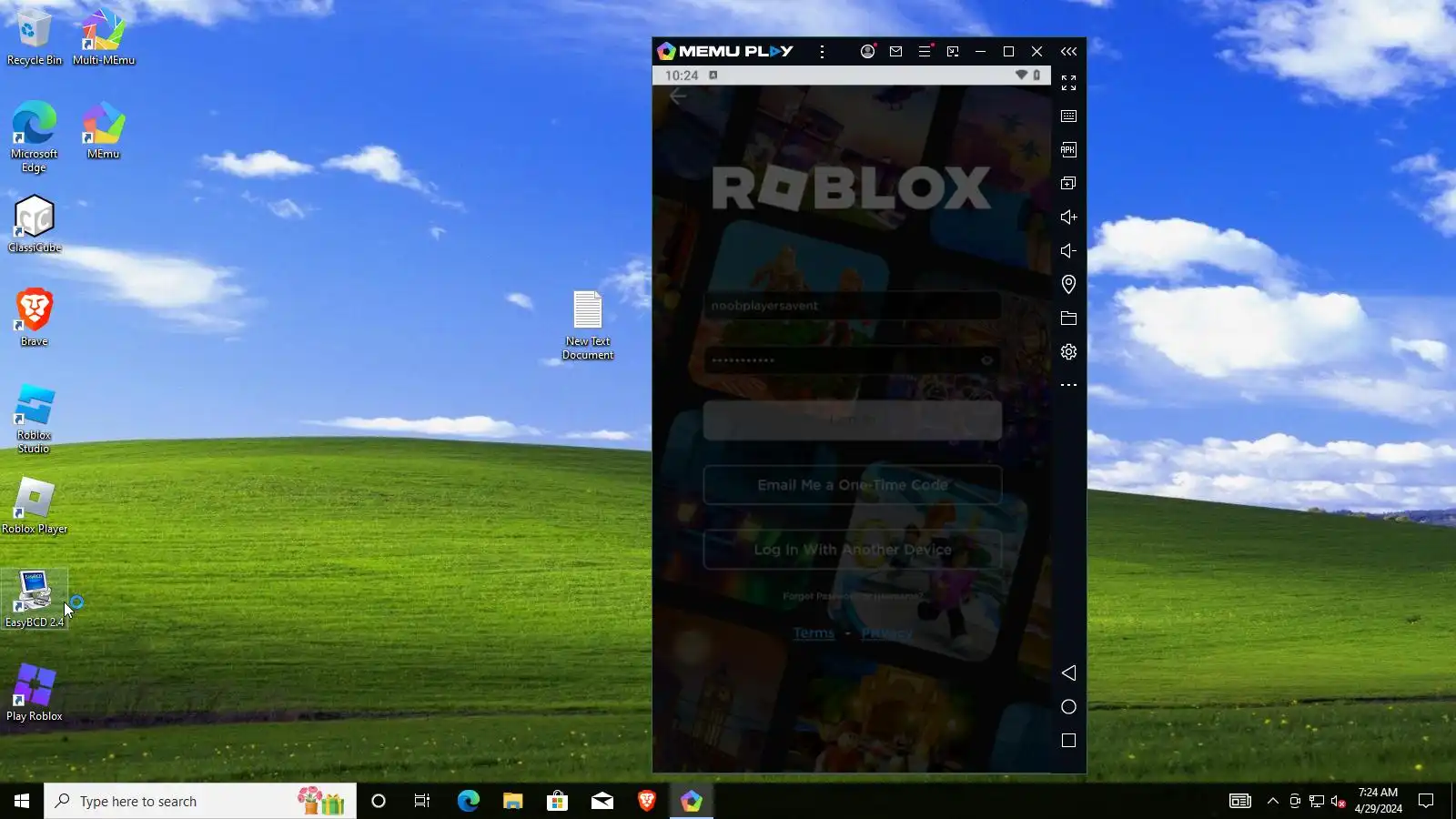The image size is (1456, 819).
Task: Click Log In With Another Device
Action: point(853,550)
